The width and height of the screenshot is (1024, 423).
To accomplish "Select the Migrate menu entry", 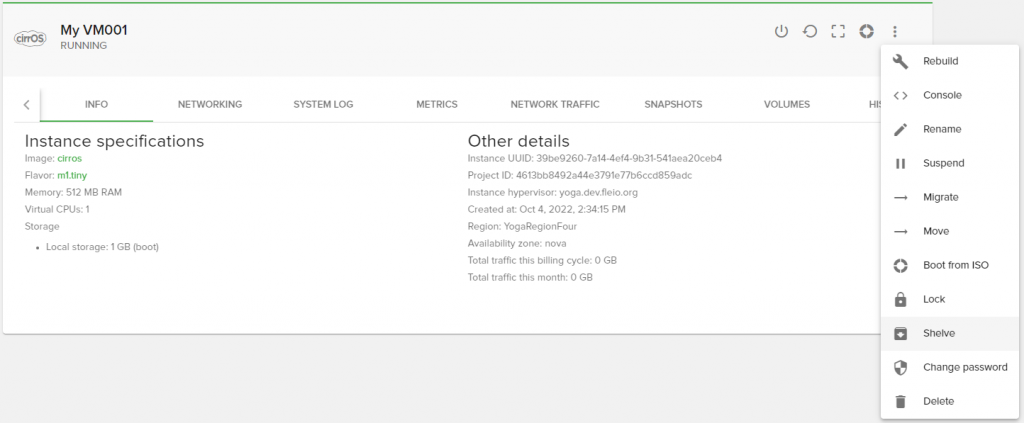I will (x=950, y=197).
